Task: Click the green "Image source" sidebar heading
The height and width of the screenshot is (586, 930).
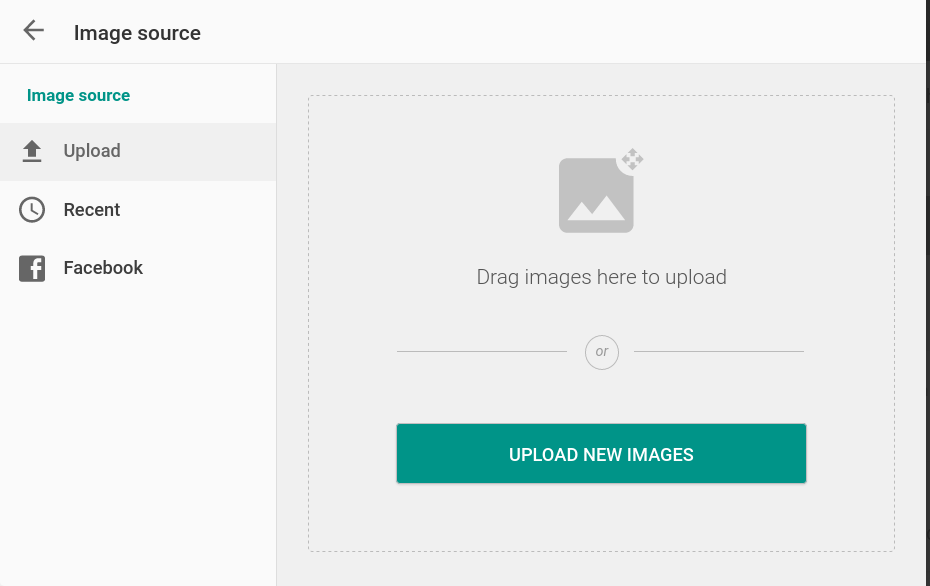Action: [x=79, y=96]
